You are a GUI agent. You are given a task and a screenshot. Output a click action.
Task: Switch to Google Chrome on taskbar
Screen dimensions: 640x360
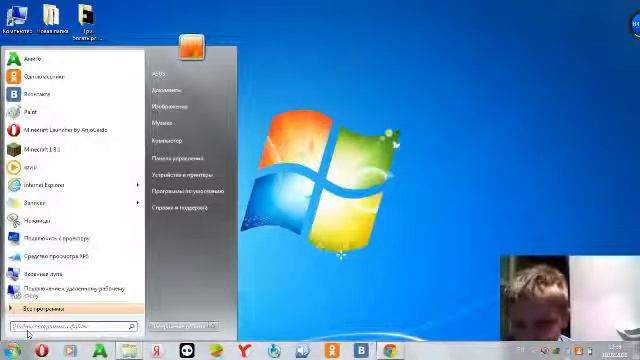tap(390, 351)
